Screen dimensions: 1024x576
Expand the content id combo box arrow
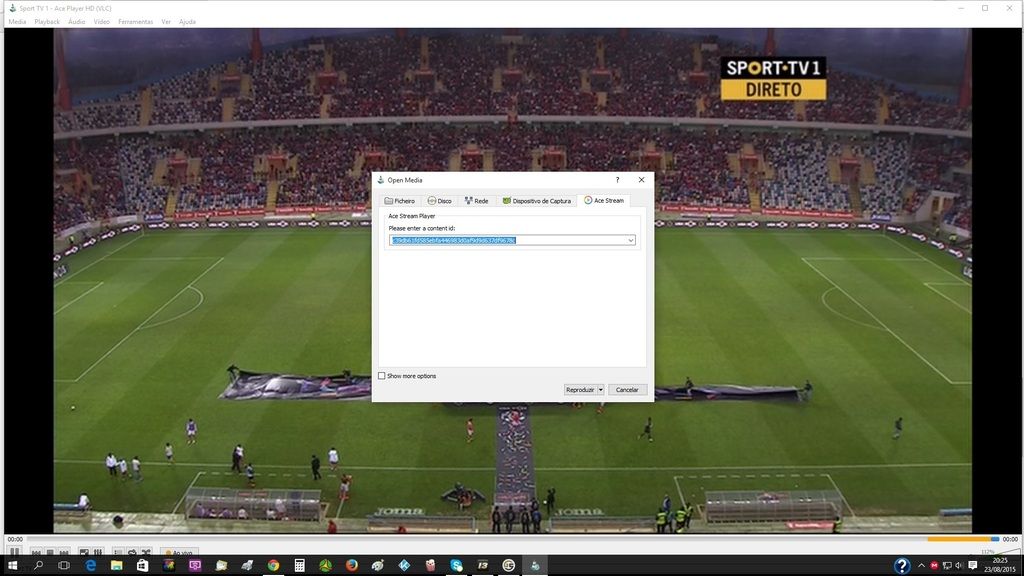pyautogui.click(x=630, y=240)
